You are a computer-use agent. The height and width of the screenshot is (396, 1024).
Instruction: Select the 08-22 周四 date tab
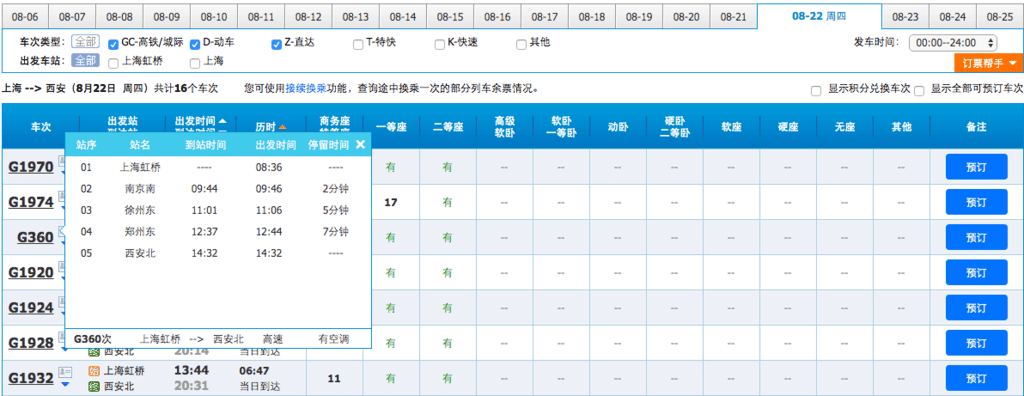coord(819,16)
